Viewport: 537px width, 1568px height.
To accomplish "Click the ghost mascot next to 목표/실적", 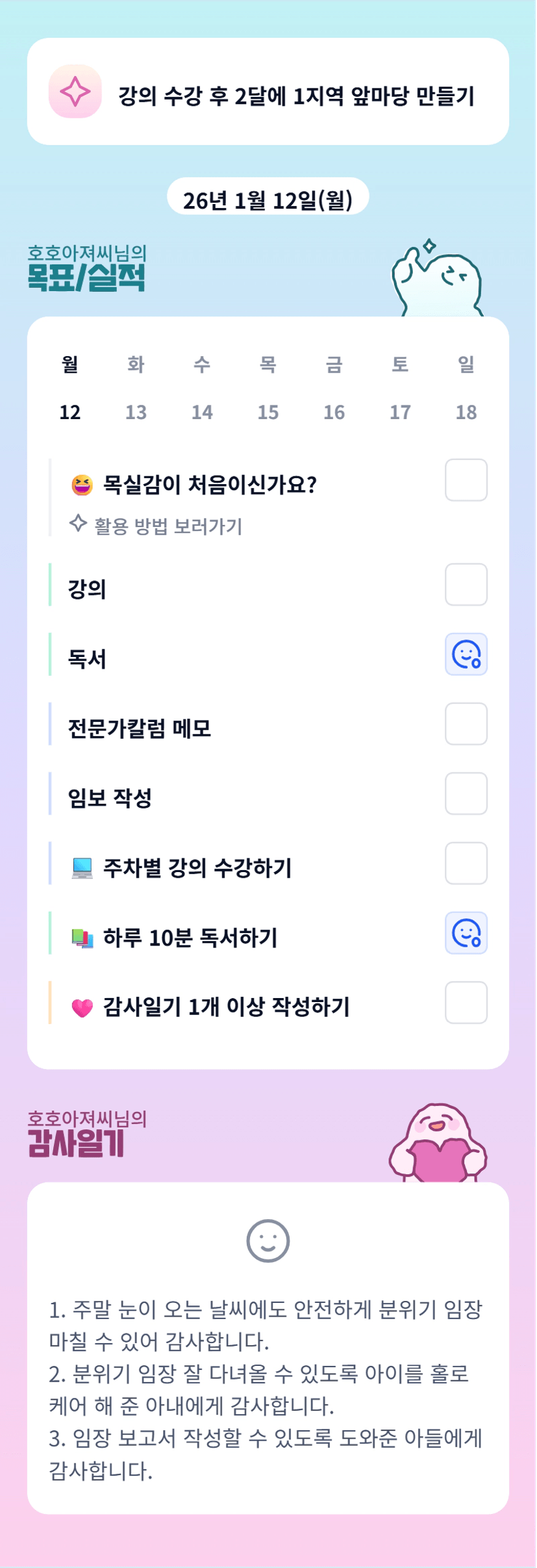I will pos(436,280).
